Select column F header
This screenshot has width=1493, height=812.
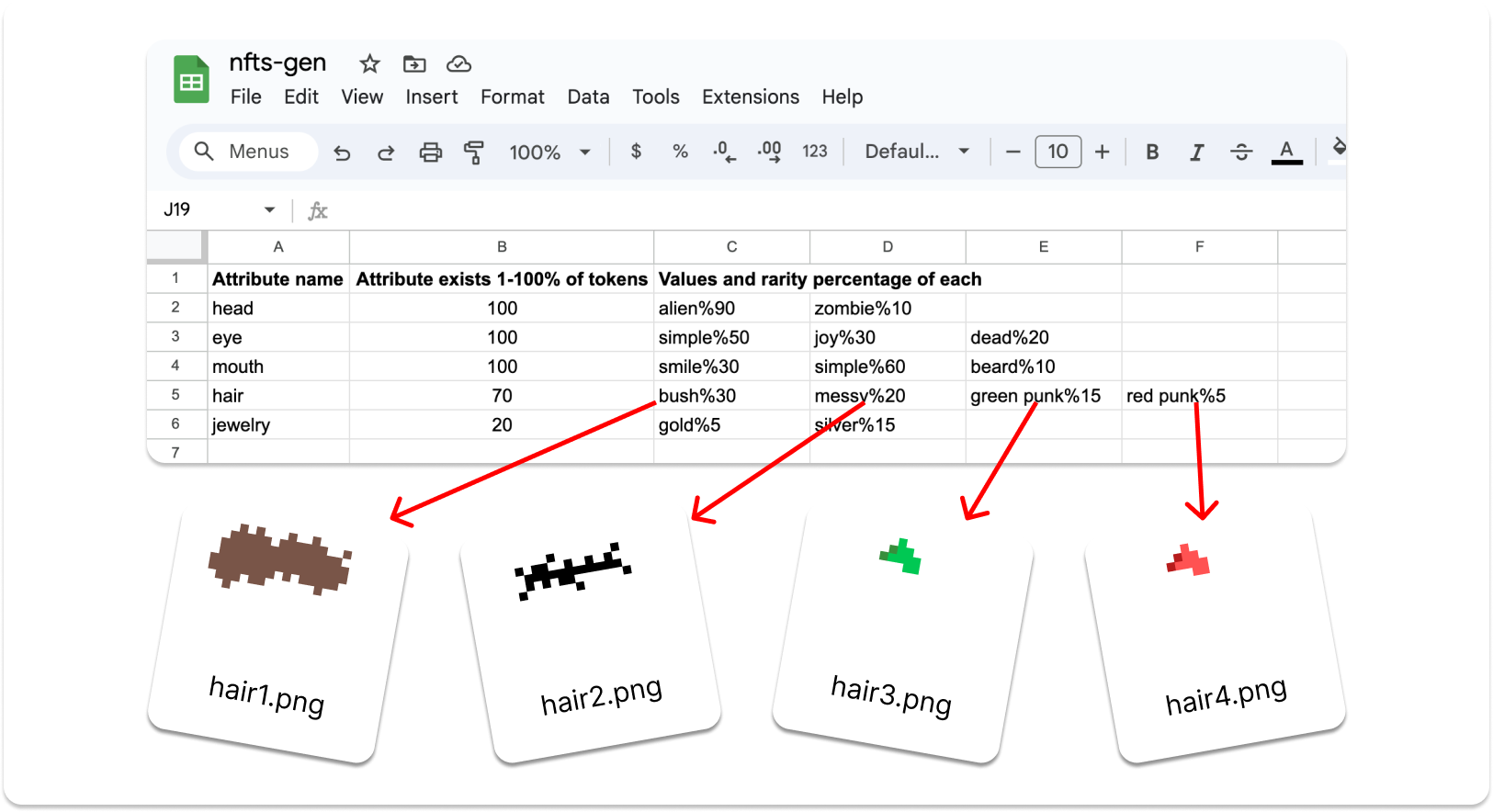1200,247
